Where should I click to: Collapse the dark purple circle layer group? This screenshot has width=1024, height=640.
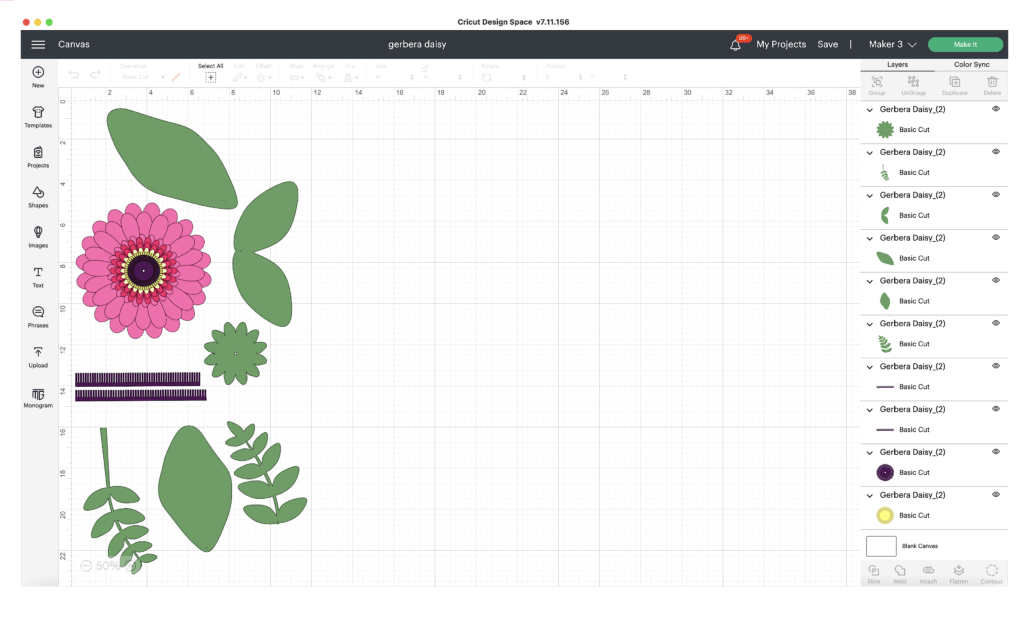[x=869, y=453]
